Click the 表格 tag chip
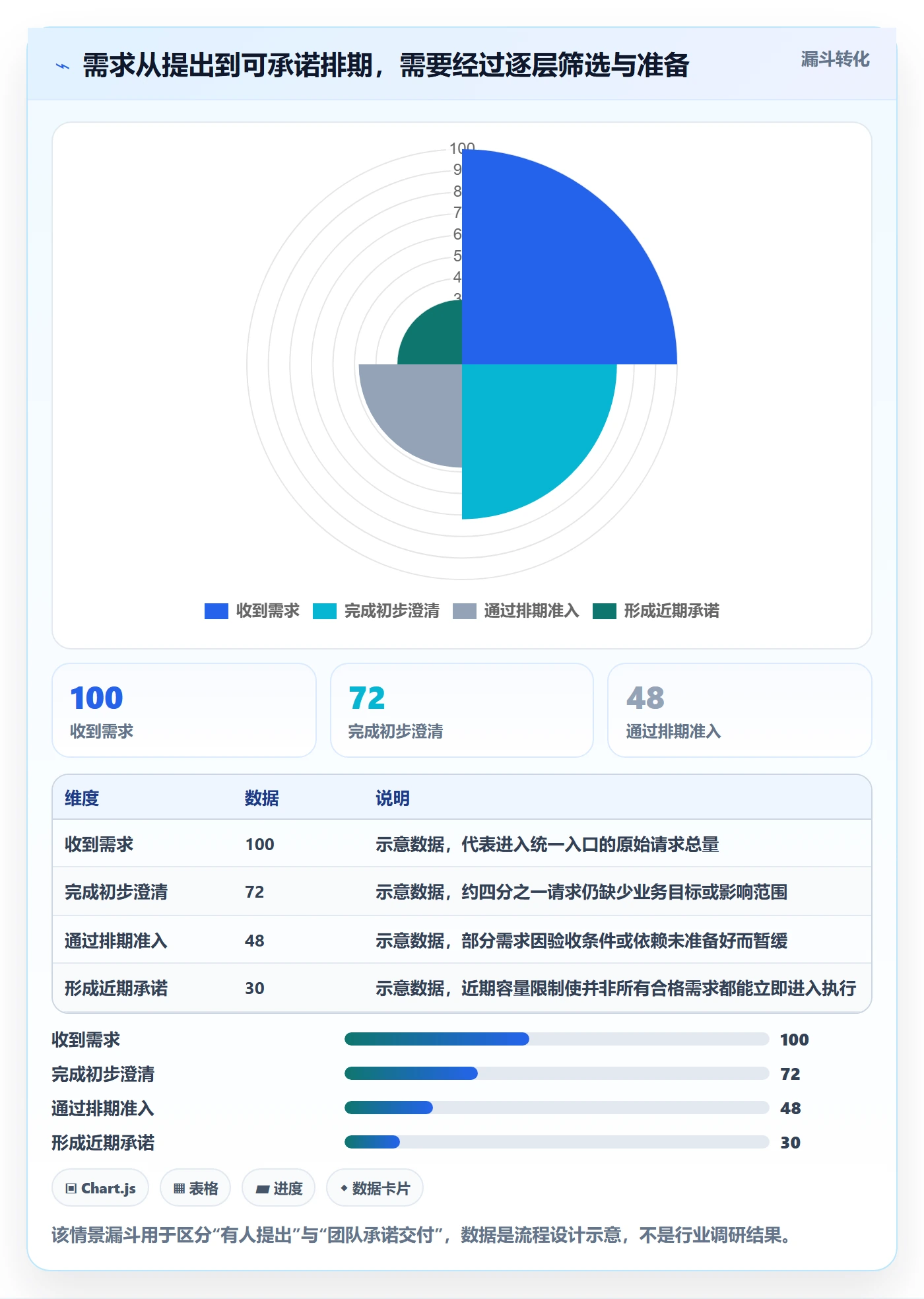 195,1188
